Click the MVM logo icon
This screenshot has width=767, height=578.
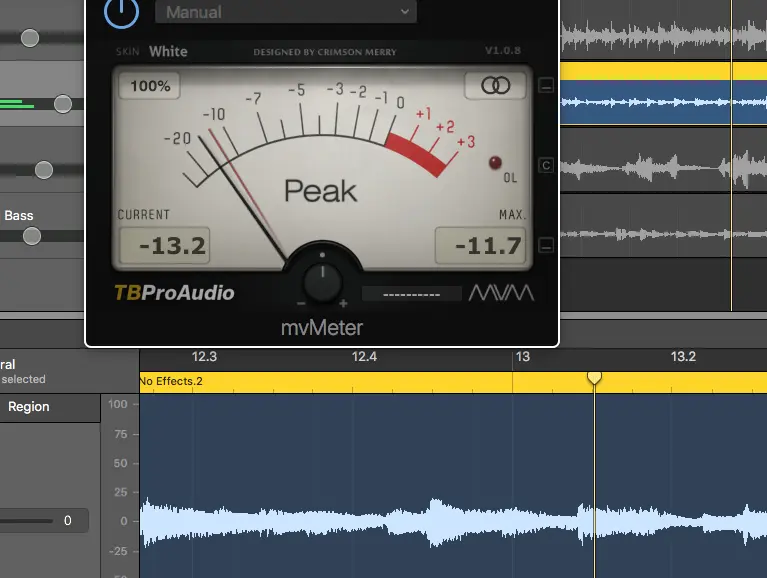click(502, 293)
